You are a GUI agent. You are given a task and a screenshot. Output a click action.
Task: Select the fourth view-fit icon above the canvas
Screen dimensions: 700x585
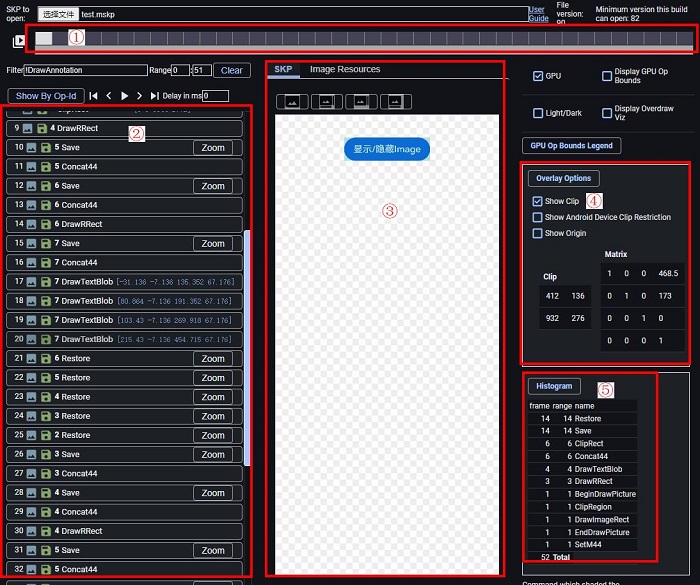(x=395, y=101)
